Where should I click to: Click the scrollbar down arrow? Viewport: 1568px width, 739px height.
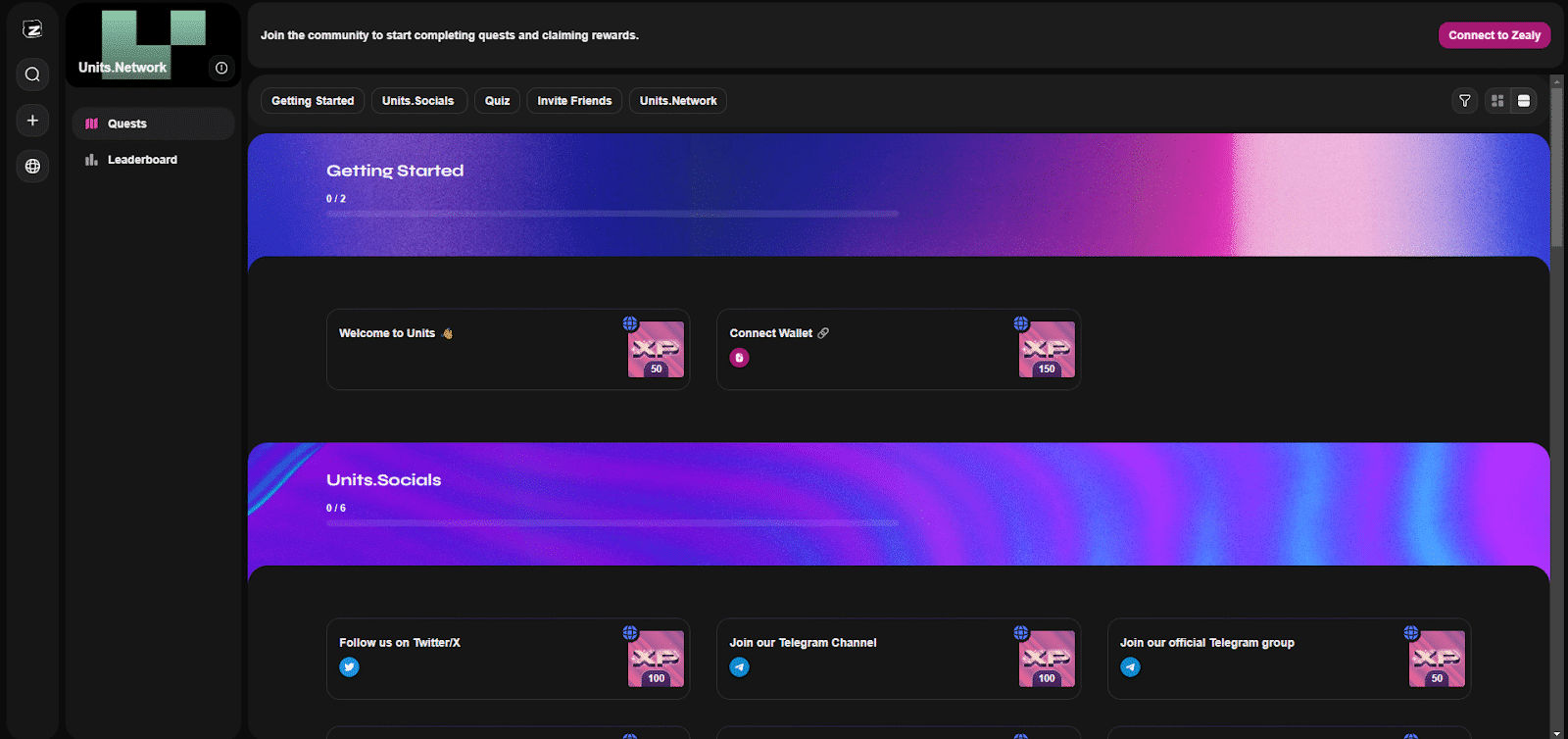click(1557, 732)
